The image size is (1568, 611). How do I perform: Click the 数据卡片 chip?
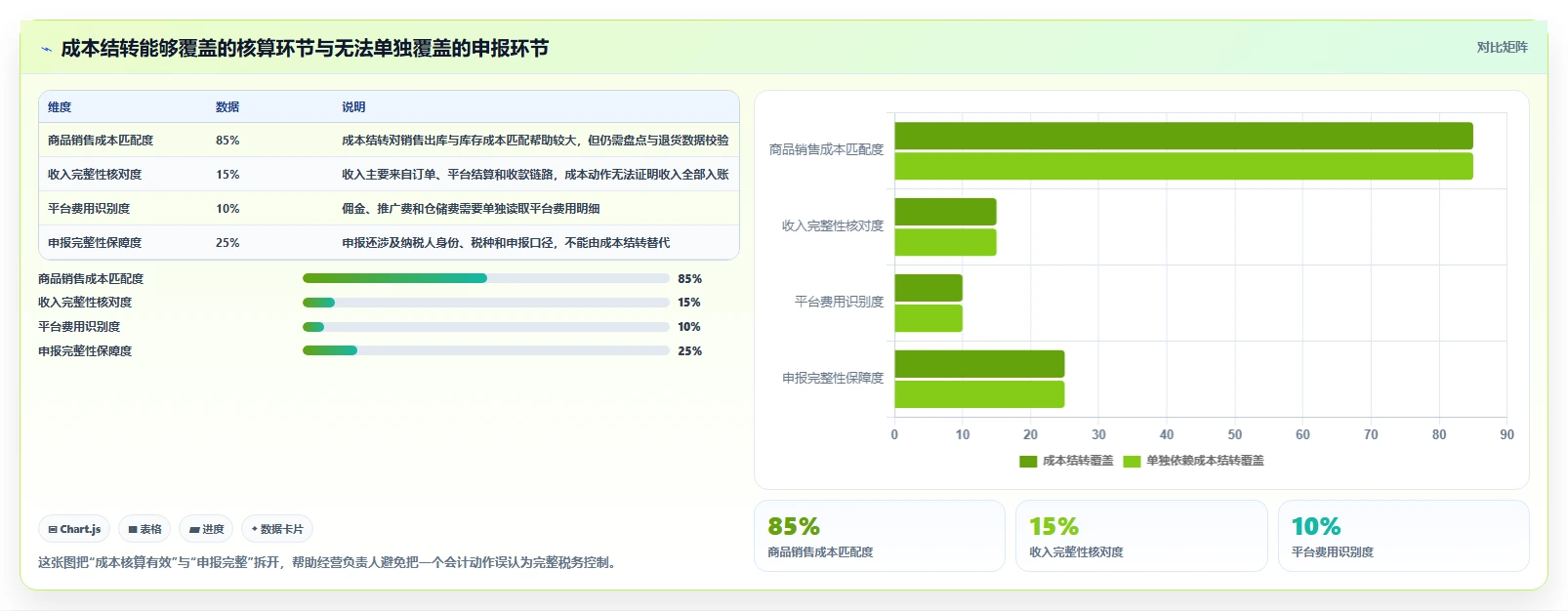point(277,529)
